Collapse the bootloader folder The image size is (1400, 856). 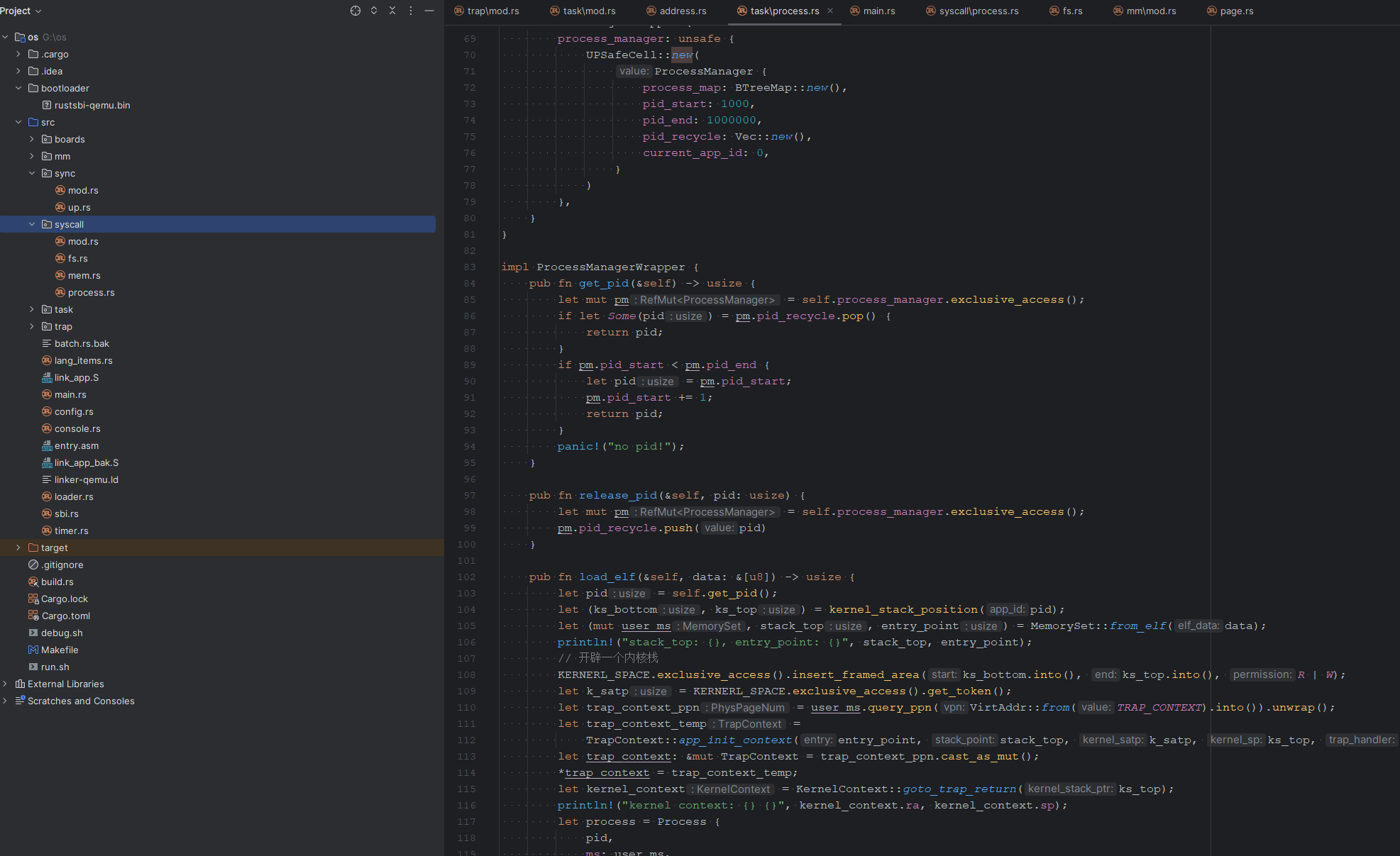point(18,88)
